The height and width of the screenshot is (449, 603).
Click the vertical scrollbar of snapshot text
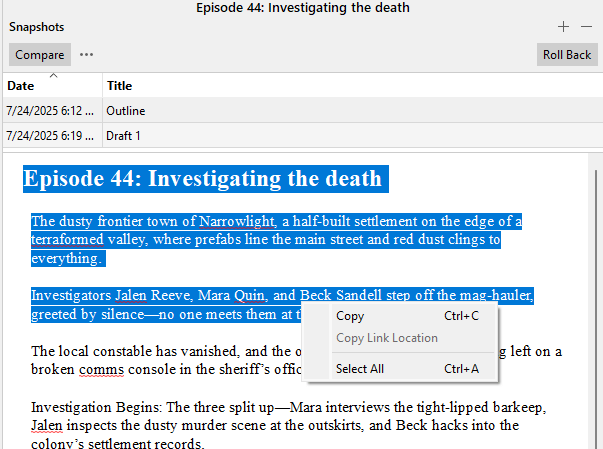pos(595,300)
